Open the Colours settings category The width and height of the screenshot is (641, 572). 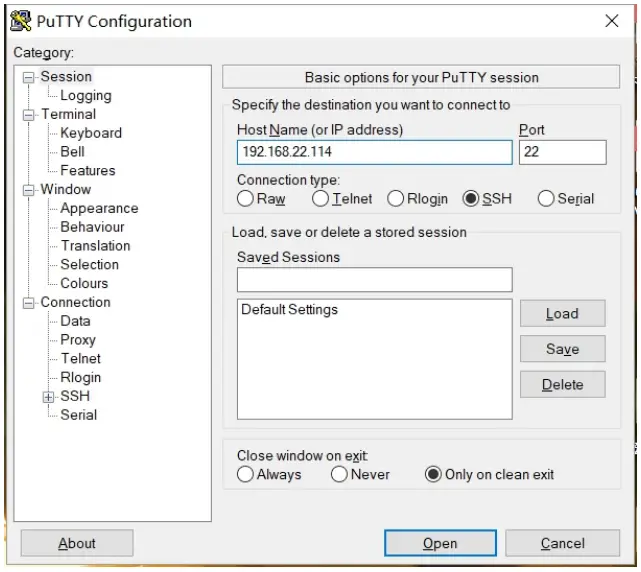coord(84,283)
